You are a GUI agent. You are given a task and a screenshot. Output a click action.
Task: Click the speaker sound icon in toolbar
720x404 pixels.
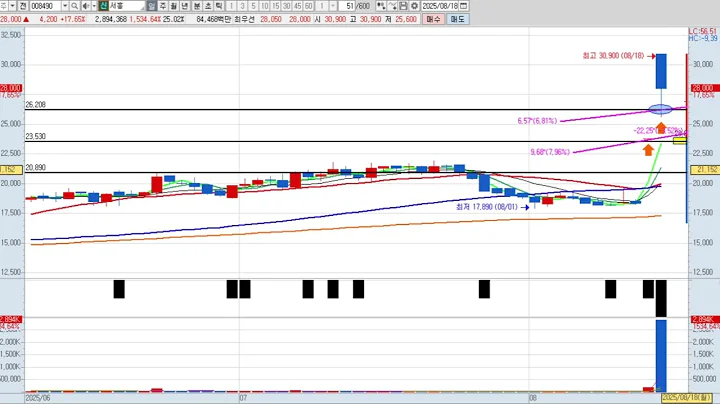[86, 6]
